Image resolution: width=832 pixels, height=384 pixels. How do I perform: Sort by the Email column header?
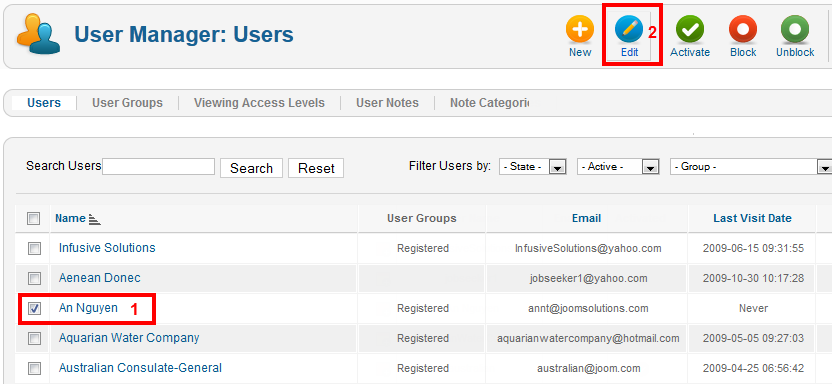(x=586, y=219)
